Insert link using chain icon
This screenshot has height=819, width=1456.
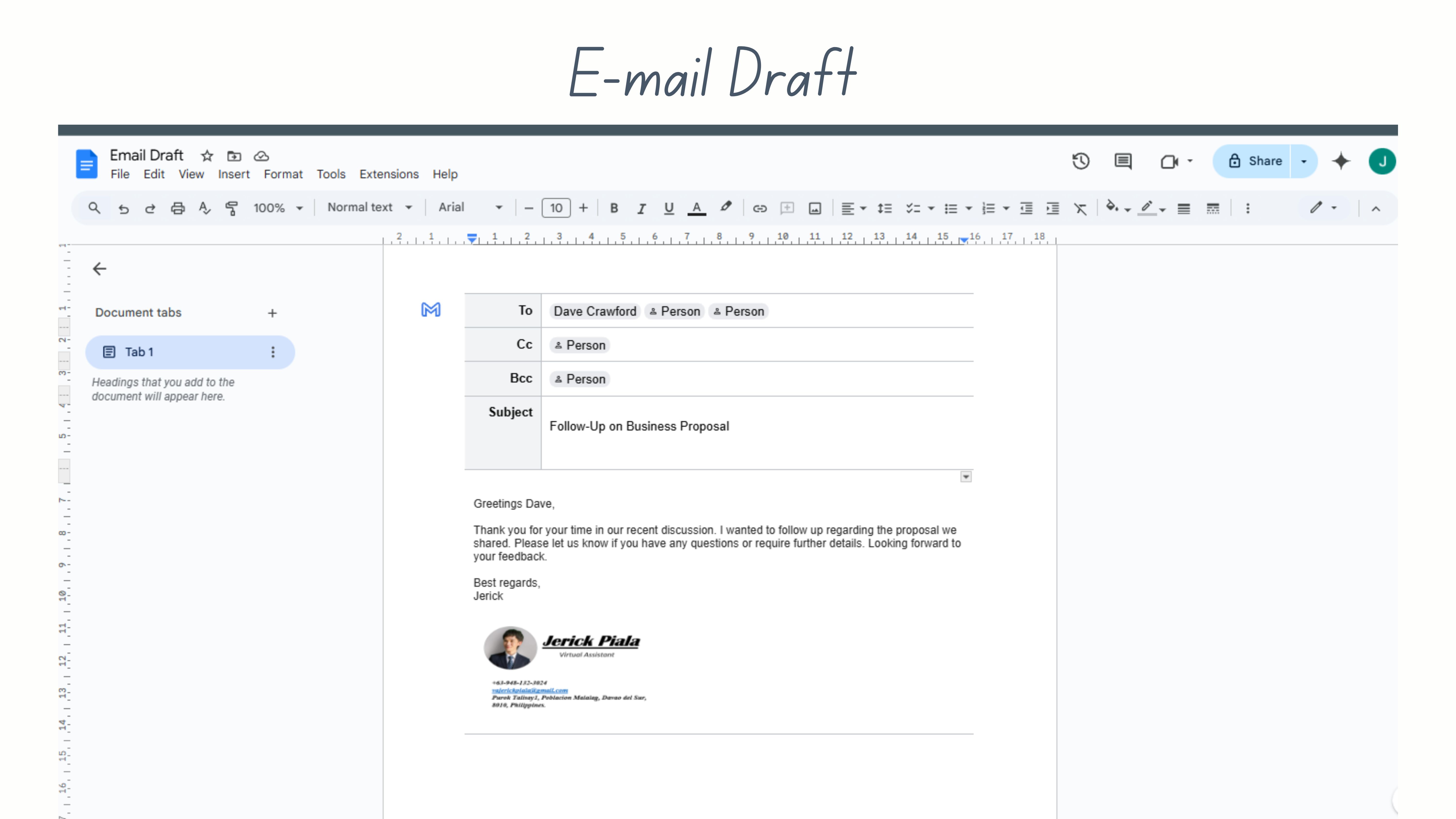click(760, 208)
